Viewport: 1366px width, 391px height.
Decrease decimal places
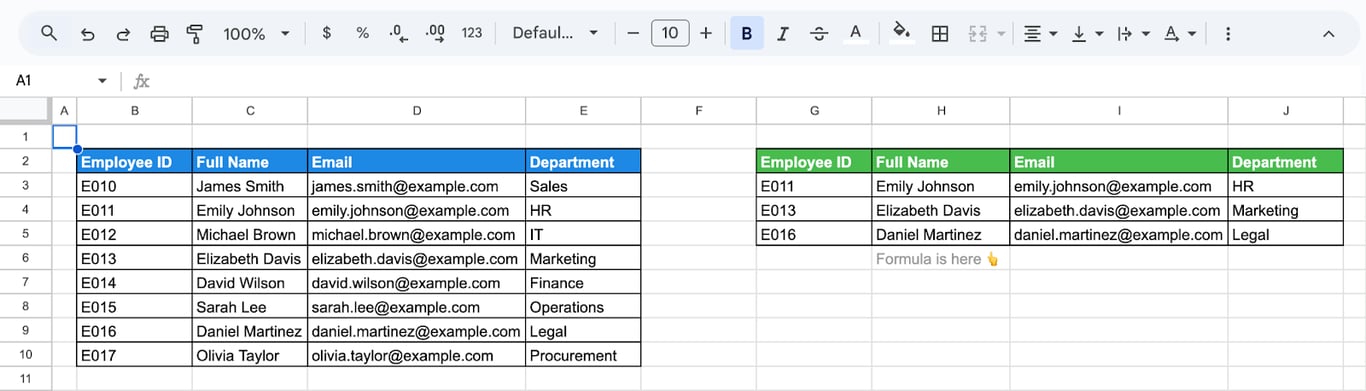[398, 33]
